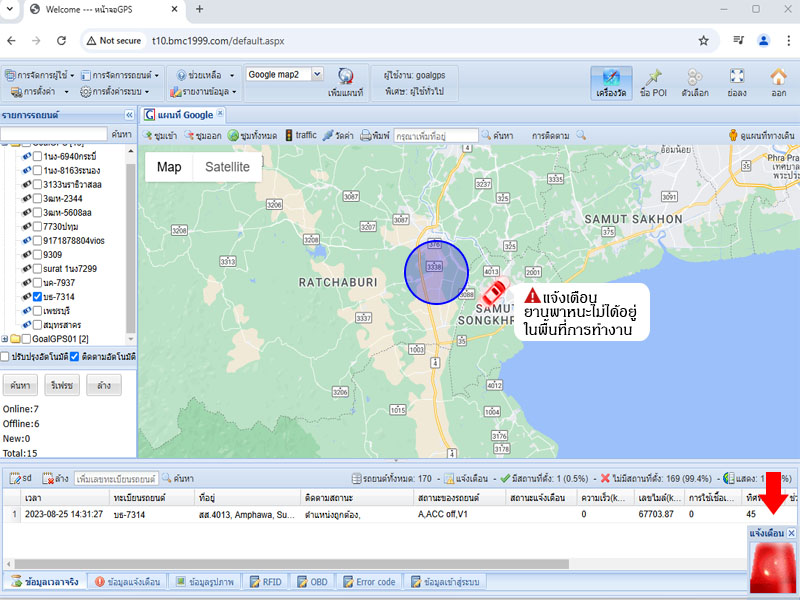The height and width of the screenshot is (600, 800).
Task: Toggle the traffic light layer
Action: tap(301, 135)
